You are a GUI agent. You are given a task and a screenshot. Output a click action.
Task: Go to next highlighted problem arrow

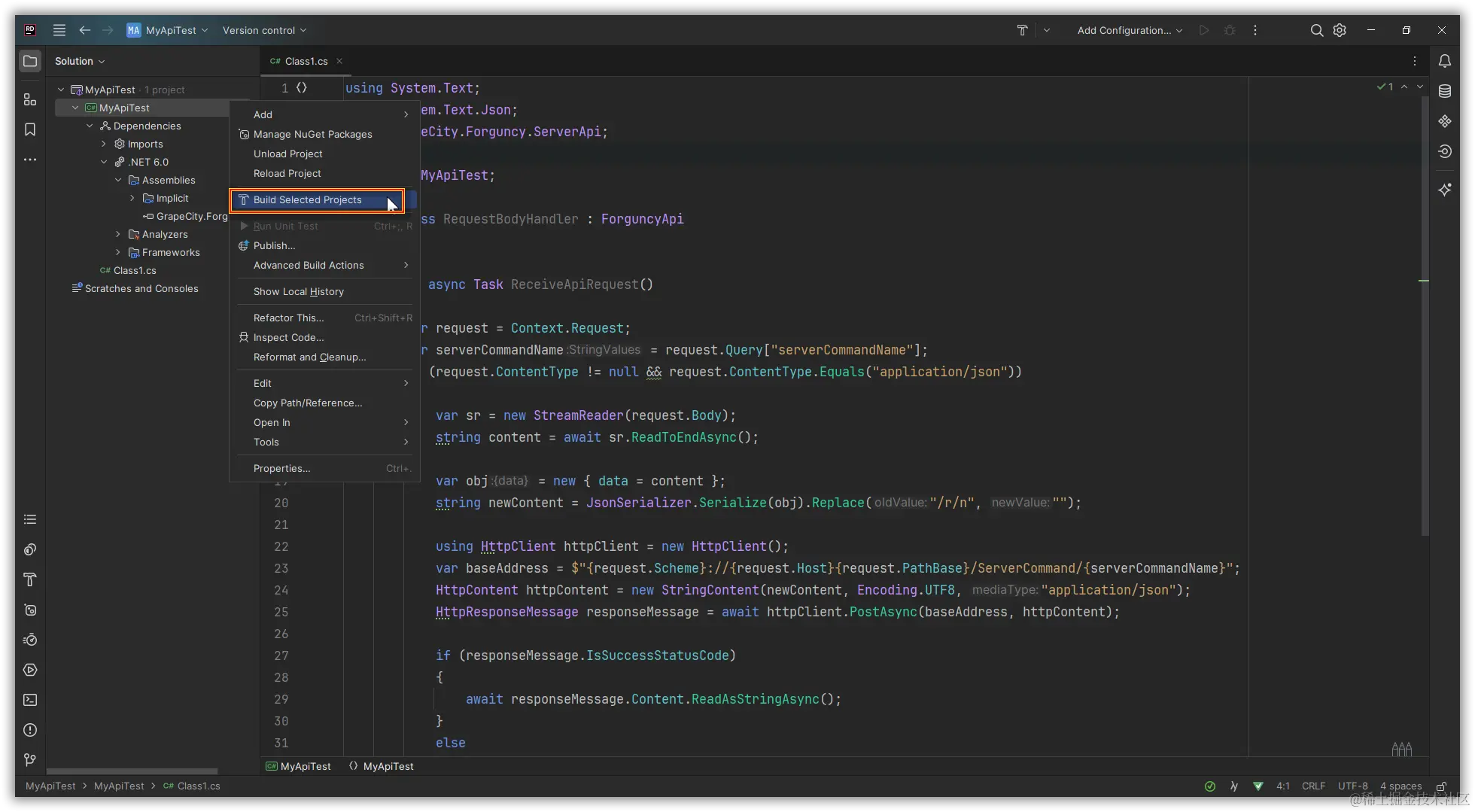point(1420,87)
